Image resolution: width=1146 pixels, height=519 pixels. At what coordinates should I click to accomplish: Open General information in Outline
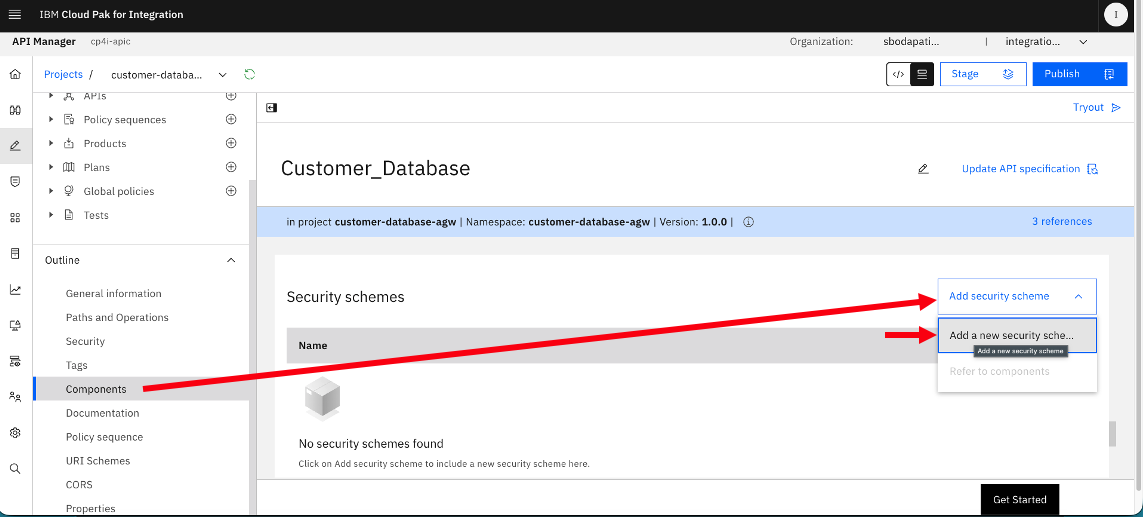(113, 293)
